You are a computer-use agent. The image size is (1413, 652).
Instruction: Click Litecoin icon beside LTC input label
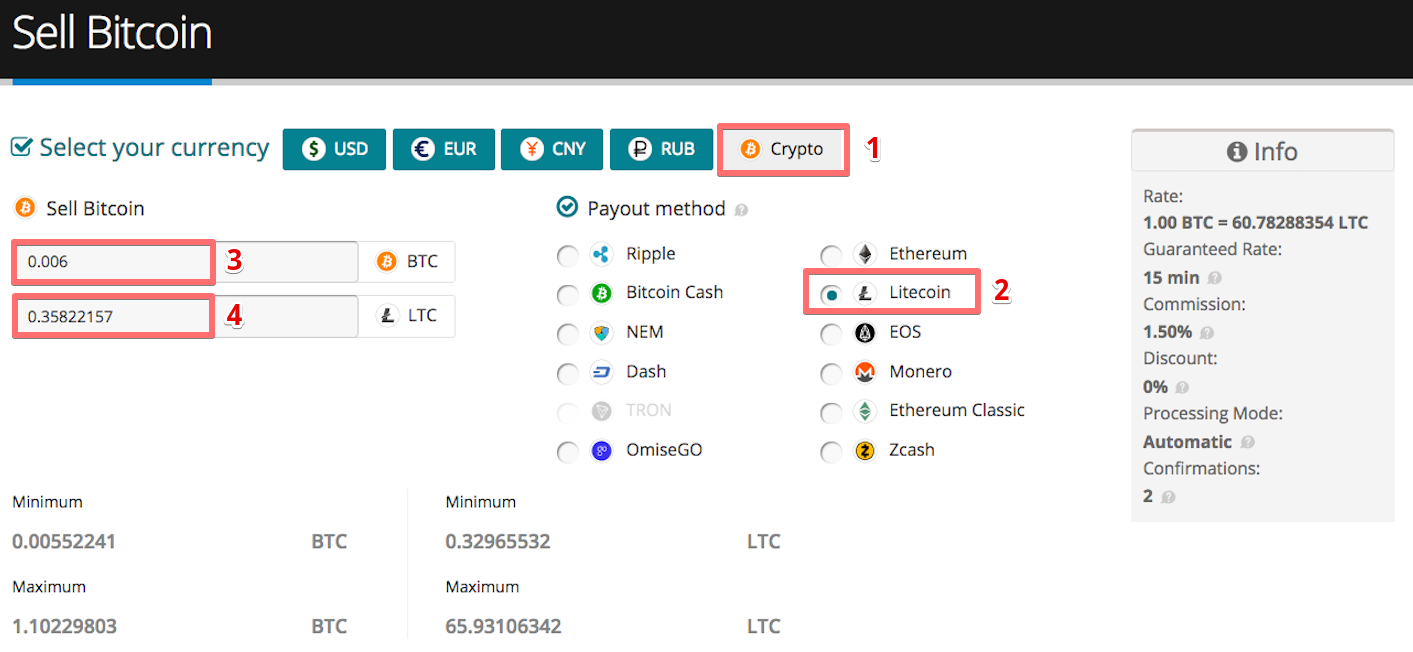coord(386,316)
